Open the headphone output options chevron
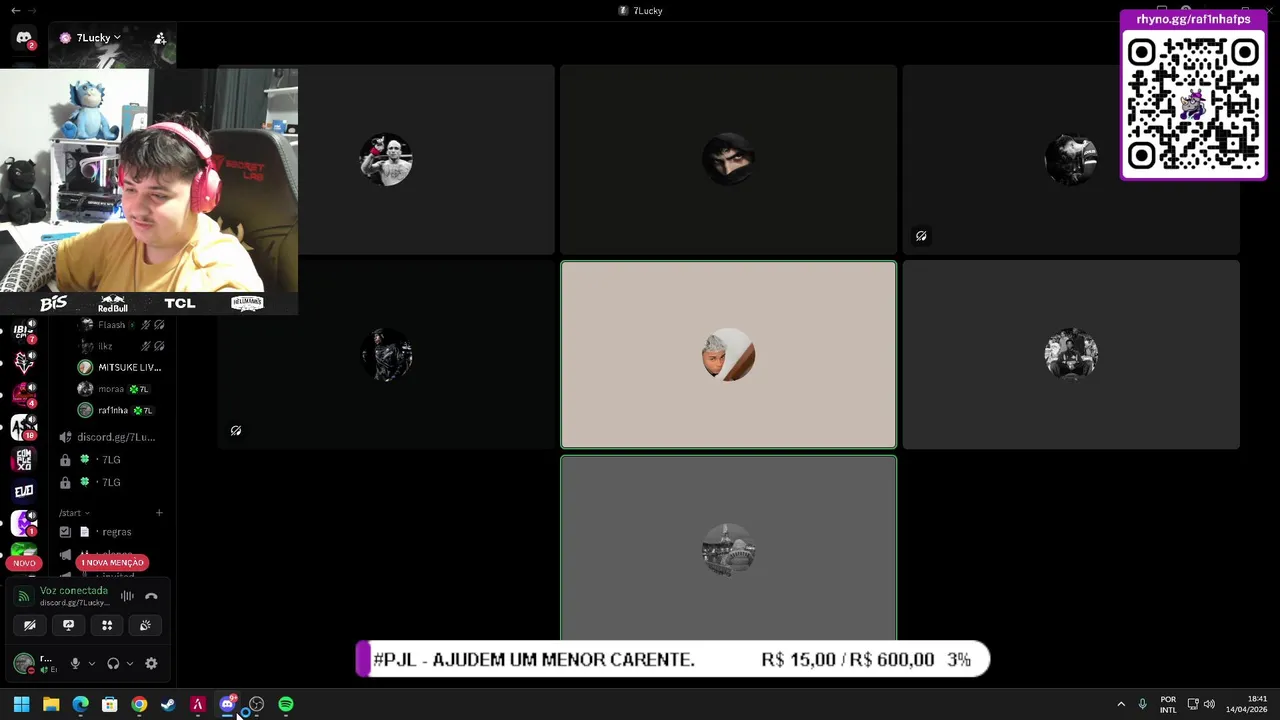The image size is (1280, 720). tap(130, 663)
